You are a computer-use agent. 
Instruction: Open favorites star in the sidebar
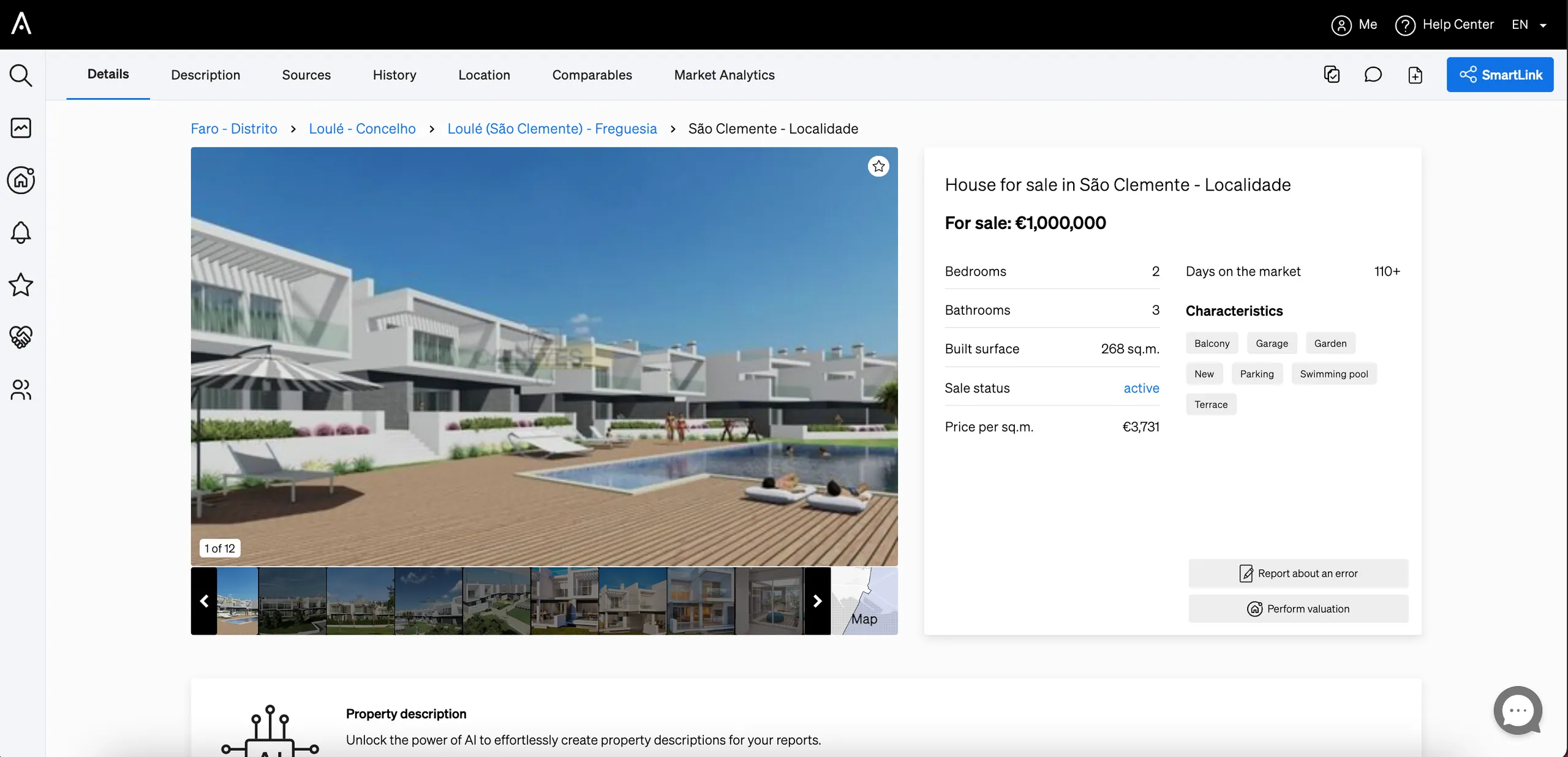[x=21, y=284]
